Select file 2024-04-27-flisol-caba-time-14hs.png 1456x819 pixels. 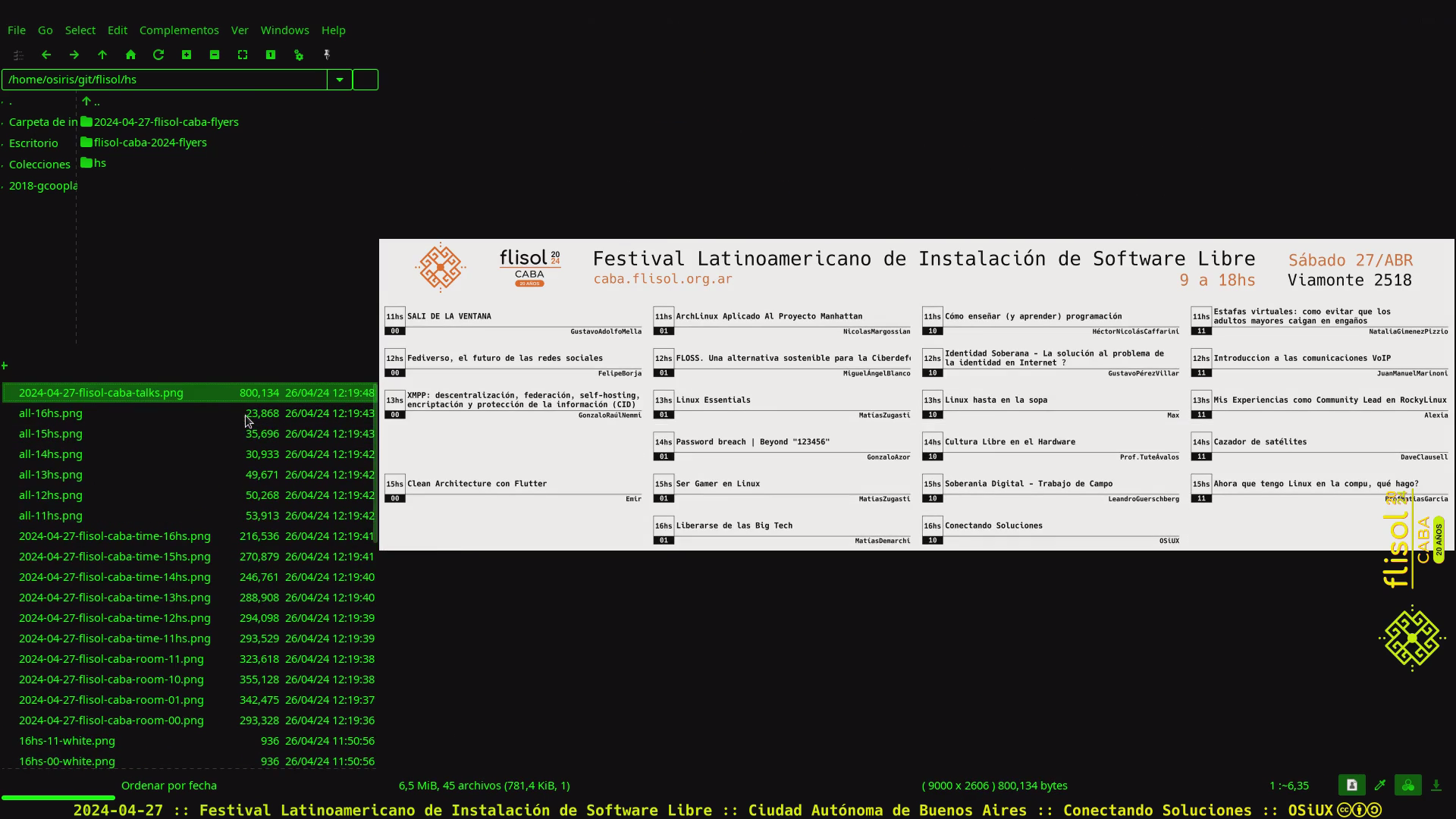coord(190,577)
